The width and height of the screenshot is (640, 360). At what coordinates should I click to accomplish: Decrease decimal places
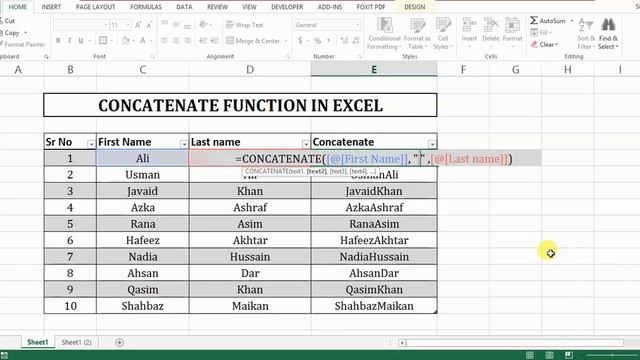click(356, 40)
